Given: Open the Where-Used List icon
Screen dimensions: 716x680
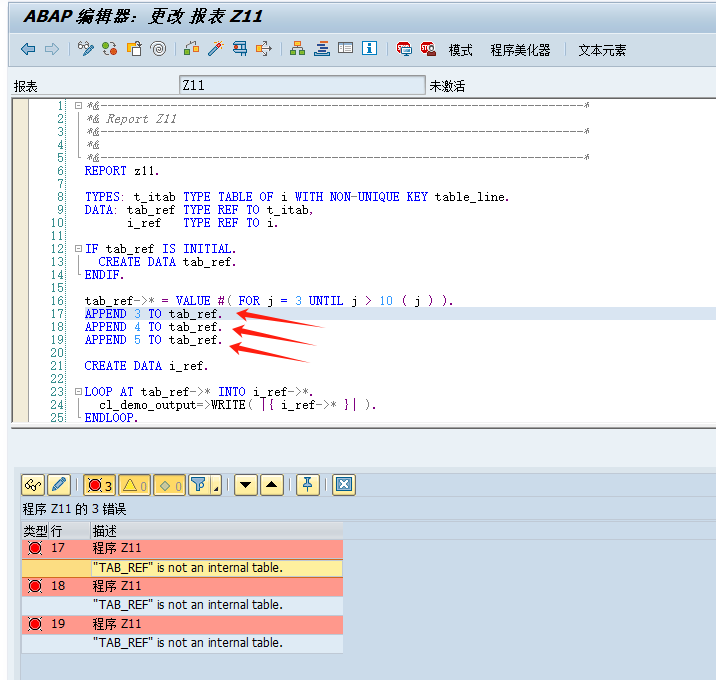Looking at the screenshot, I should pyautogui.click(x=263, y=48).
